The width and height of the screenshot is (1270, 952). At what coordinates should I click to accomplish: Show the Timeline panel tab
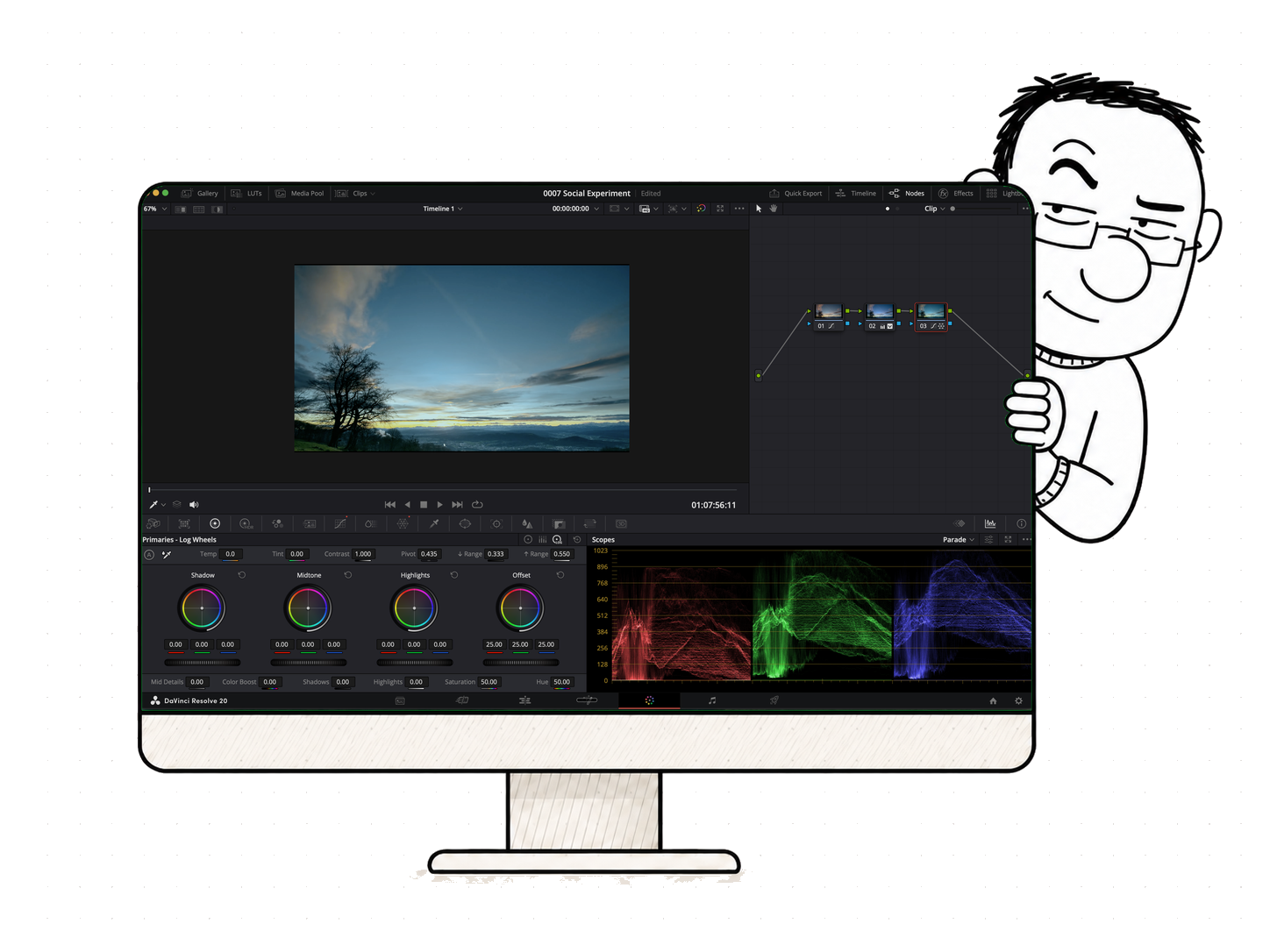coord(856,193)
